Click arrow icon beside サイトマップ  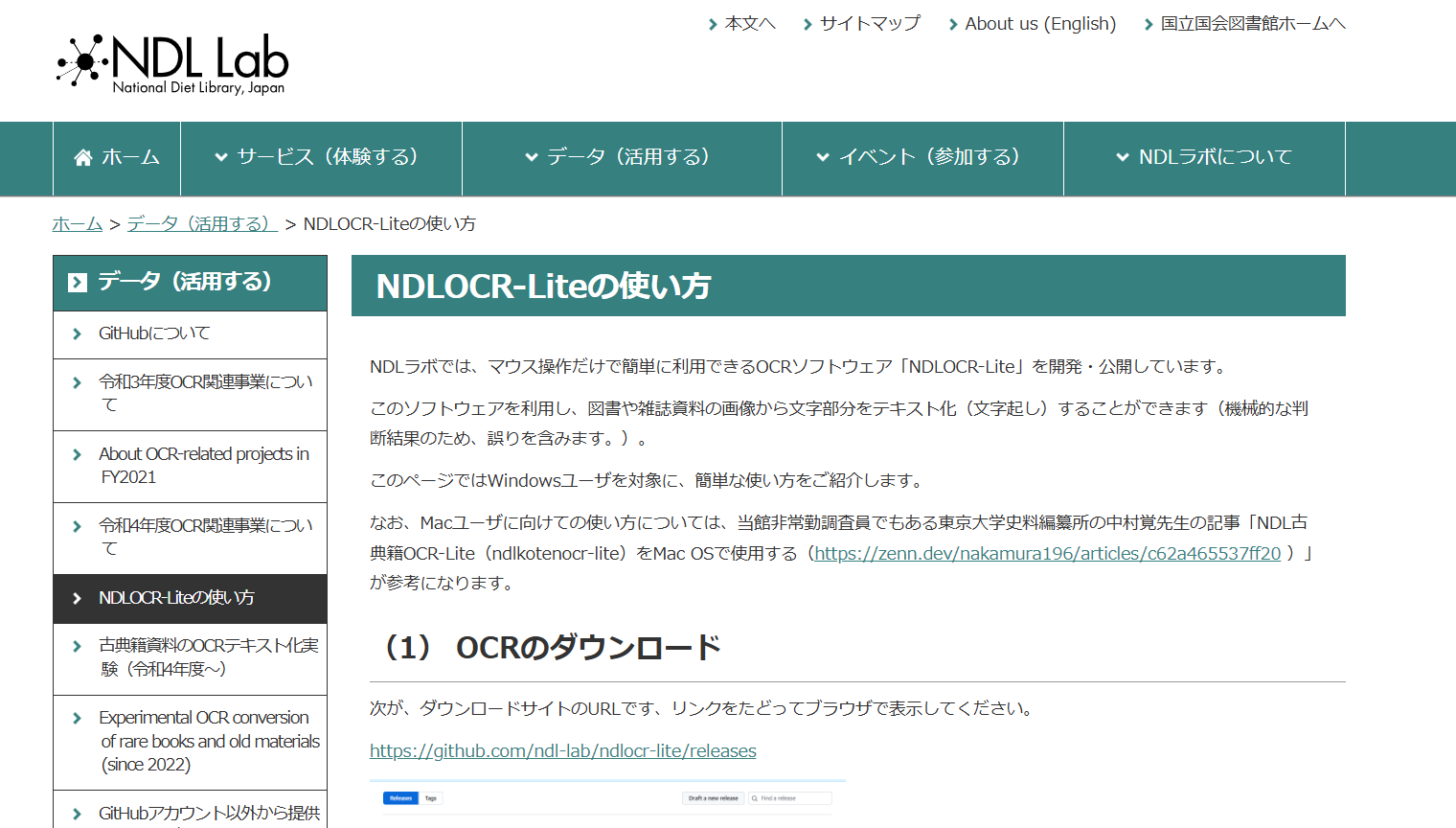pos(808,25)
